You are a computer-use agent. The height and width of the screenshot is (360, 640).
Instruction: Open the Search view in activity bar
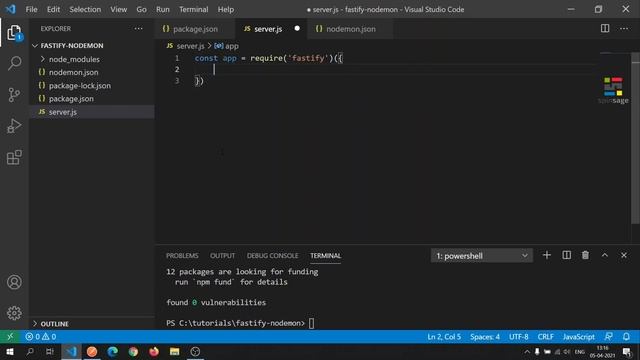coord(14,63)
